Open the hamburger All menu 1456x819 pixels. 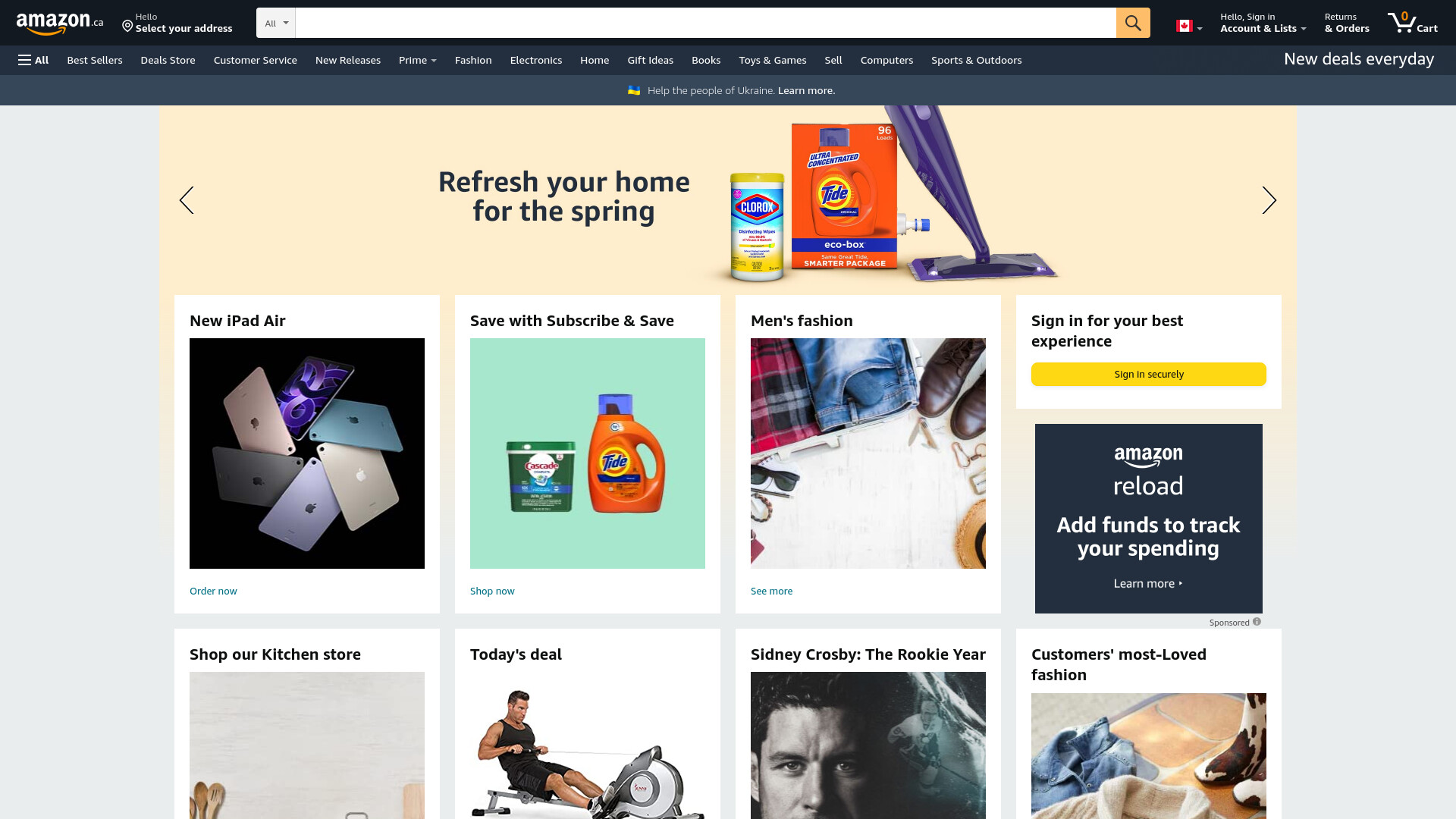(33, 60)
